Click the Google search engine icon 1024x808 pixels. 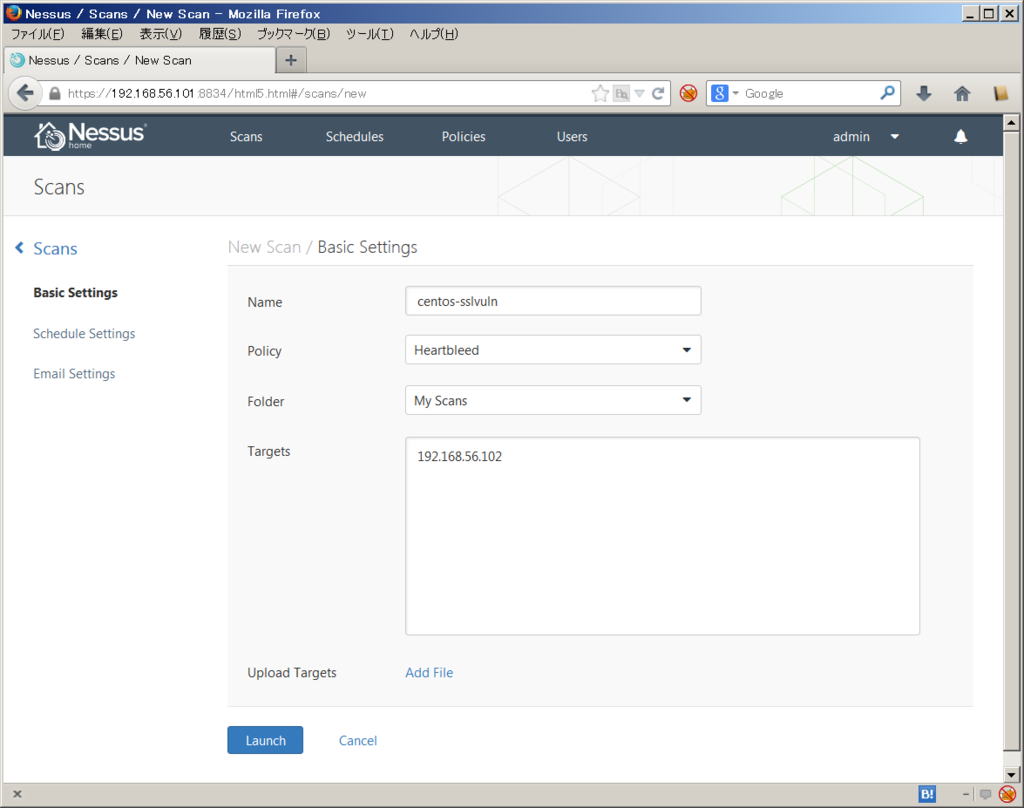719,93
